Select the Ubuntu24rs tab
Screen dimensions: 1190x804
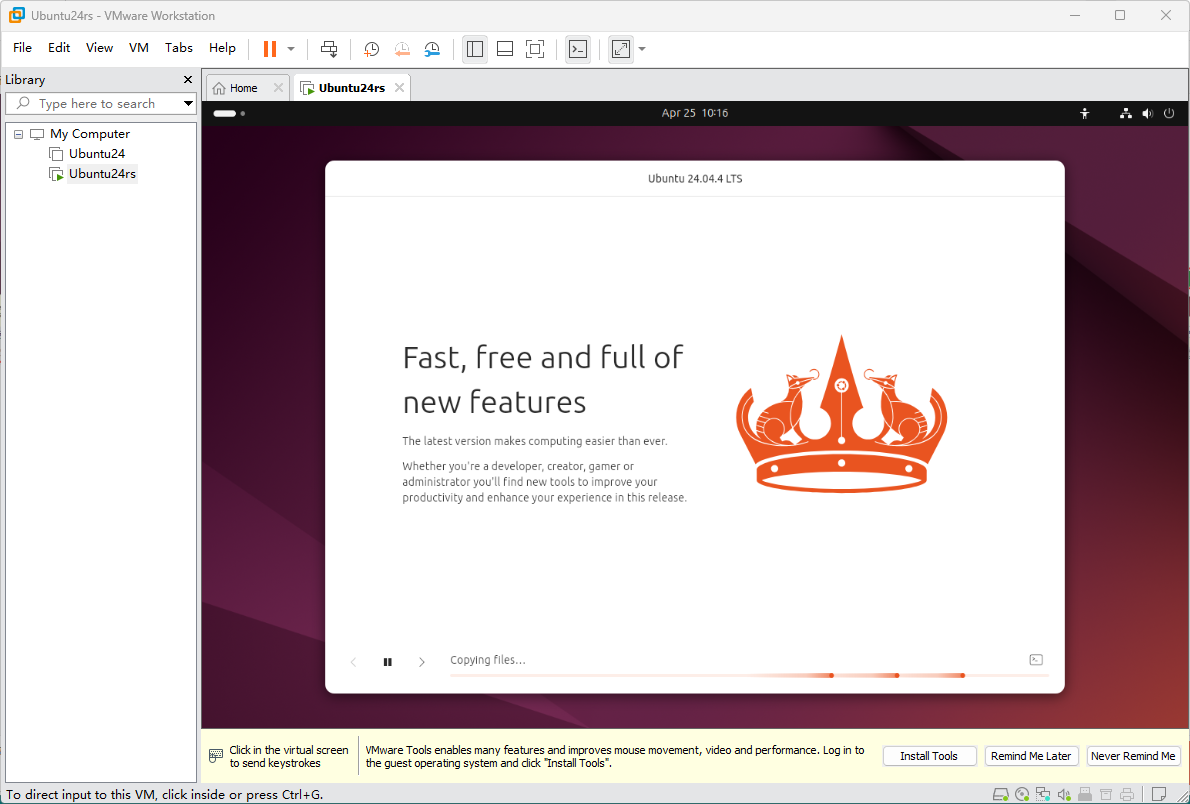point(351,88)
